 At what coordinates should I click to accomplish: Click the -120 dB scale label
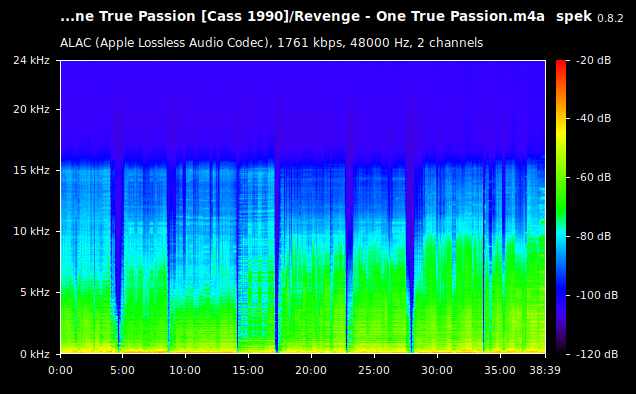tap(597, 354)
